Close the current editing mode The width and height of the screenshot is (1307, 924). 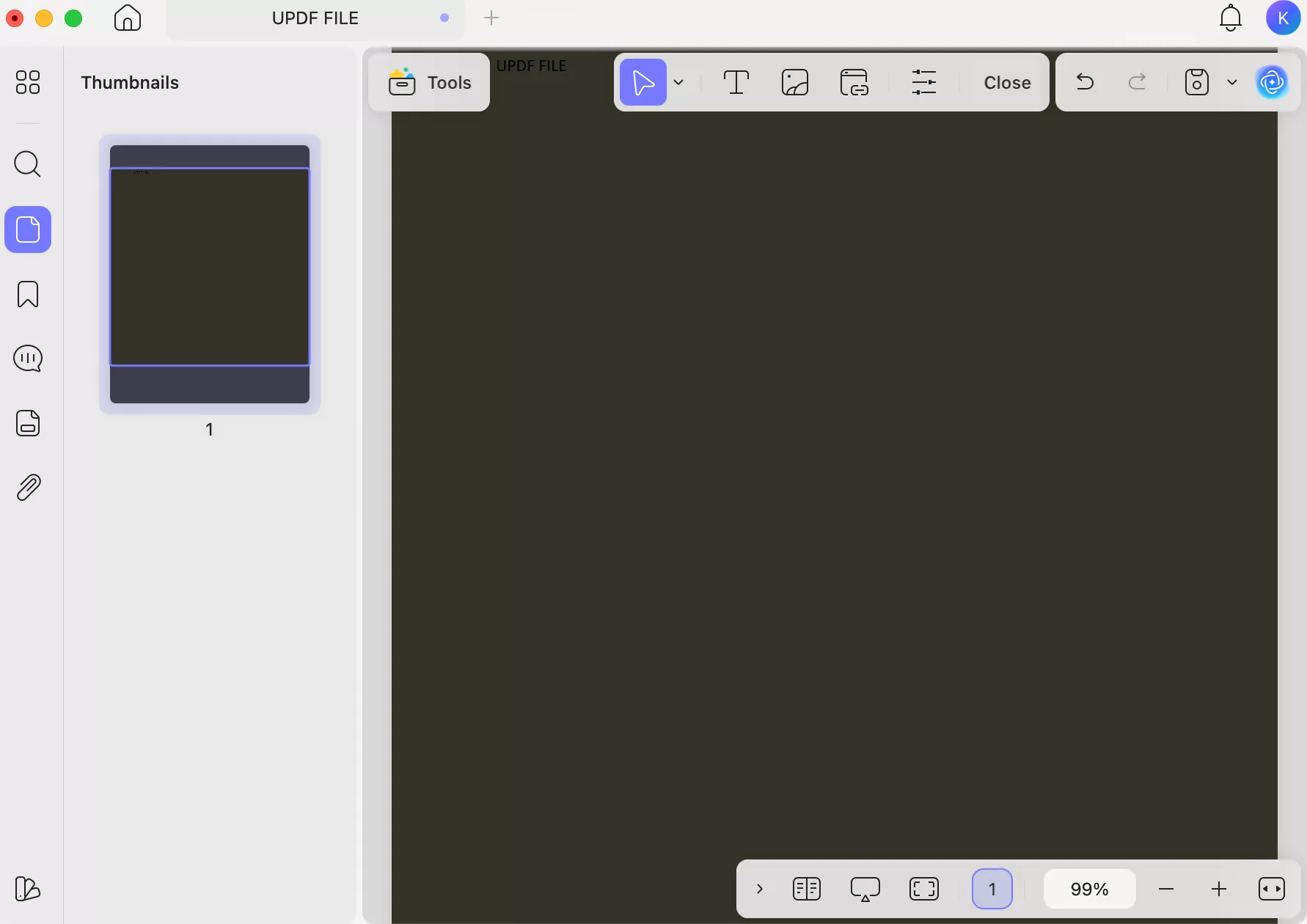point(1006,82)
